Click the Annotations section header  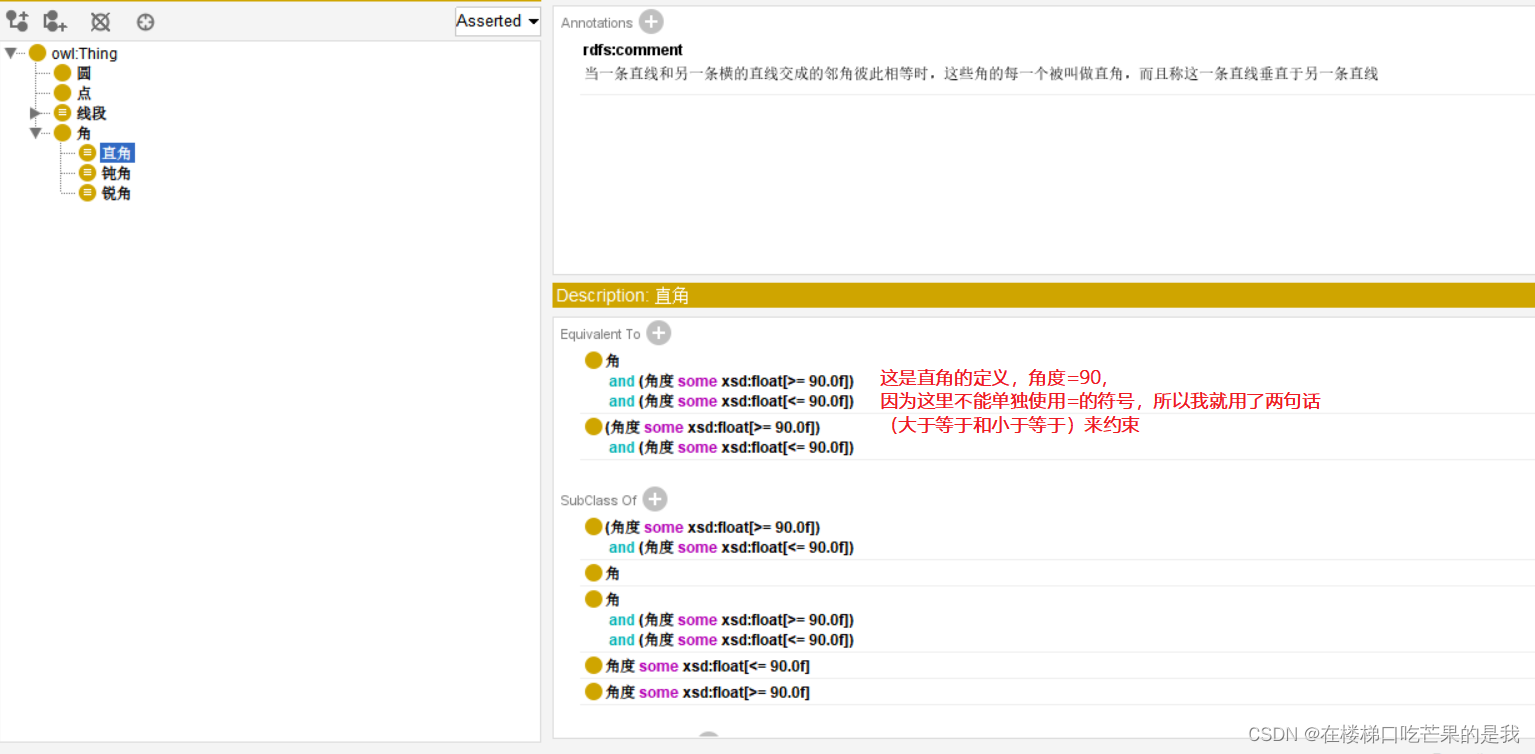597,23
